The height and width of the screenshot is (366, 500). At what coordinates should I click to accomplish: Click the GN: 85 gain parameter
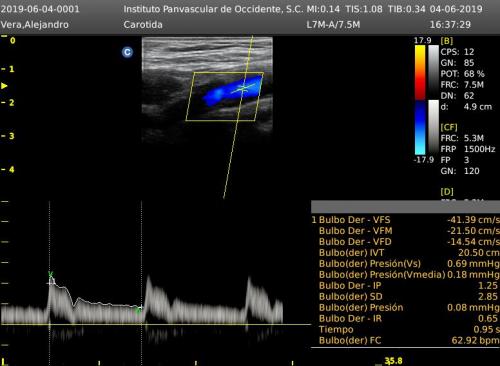457,63
